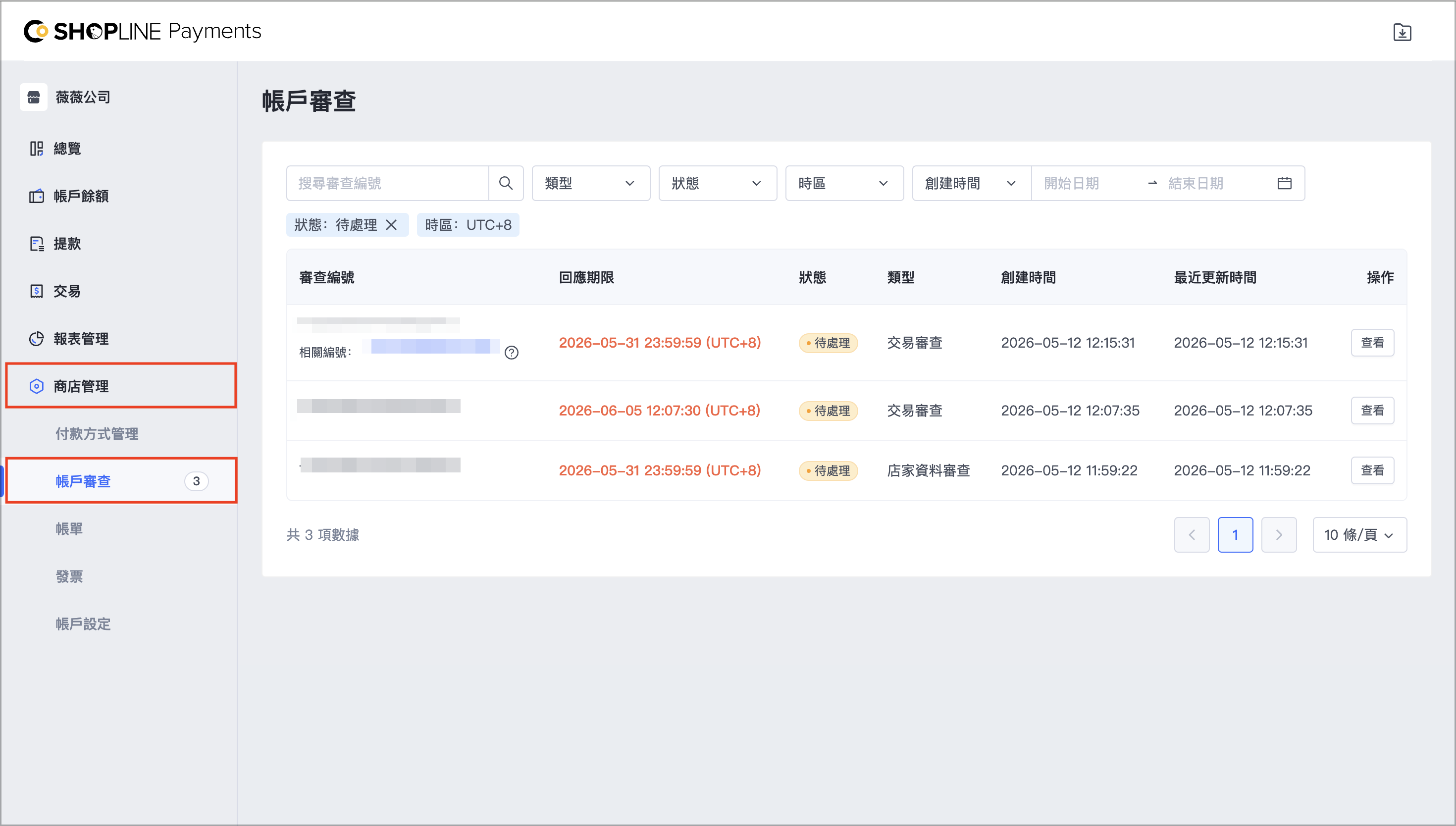Click the download folder icon at top right
This screenshot has width=1456, height=826.
(1402, 32)
